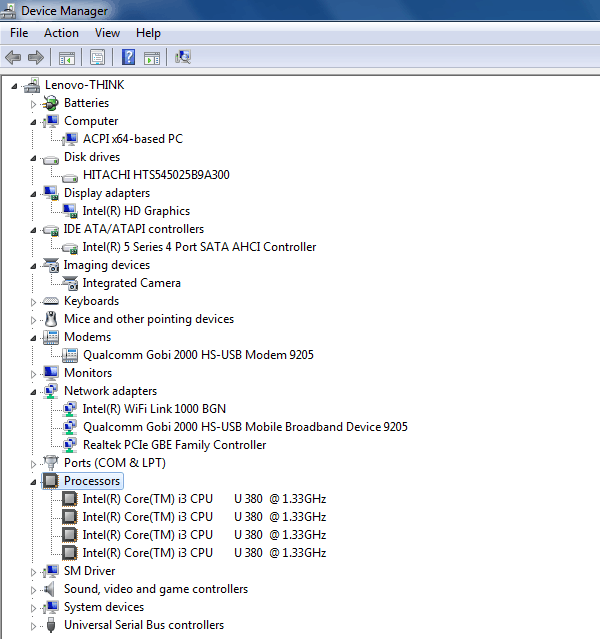Click the Show/Hide Console Tree toolbar icon
Image resolution: width=600 pixels, height=639 pixels.
(x=67, y=57)
